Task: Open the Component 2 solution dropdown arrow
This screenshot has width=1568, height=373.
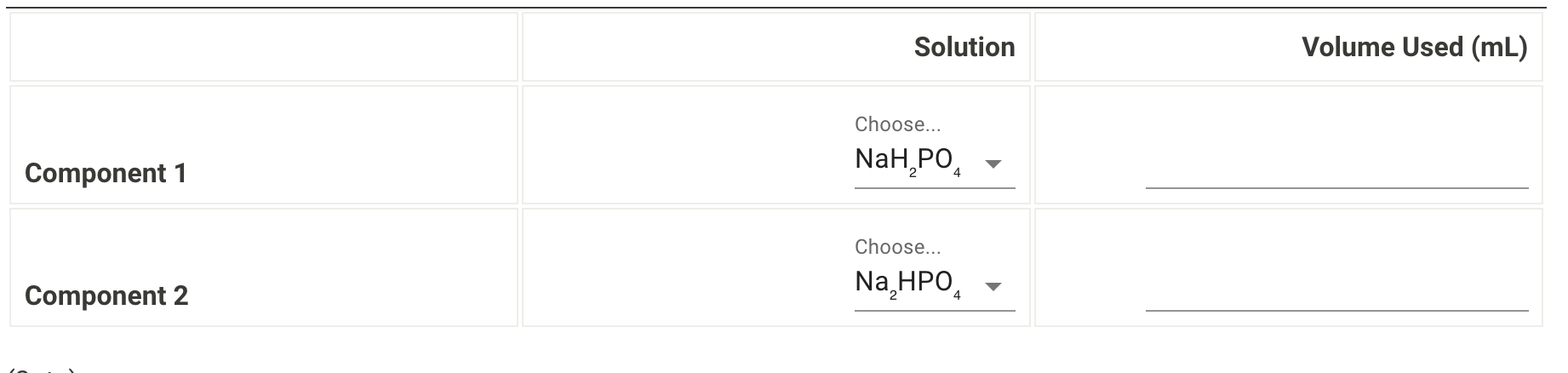Action: pos(993,286)
